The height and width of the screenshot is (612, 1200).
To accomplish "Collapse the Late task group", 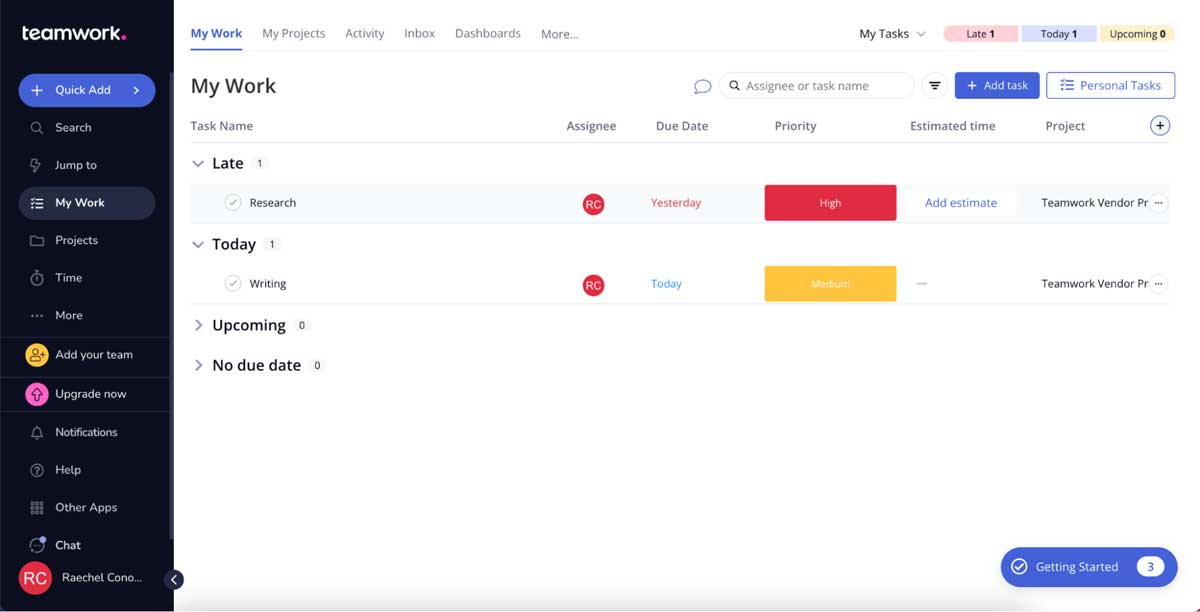I will click(x=197, y=163).
